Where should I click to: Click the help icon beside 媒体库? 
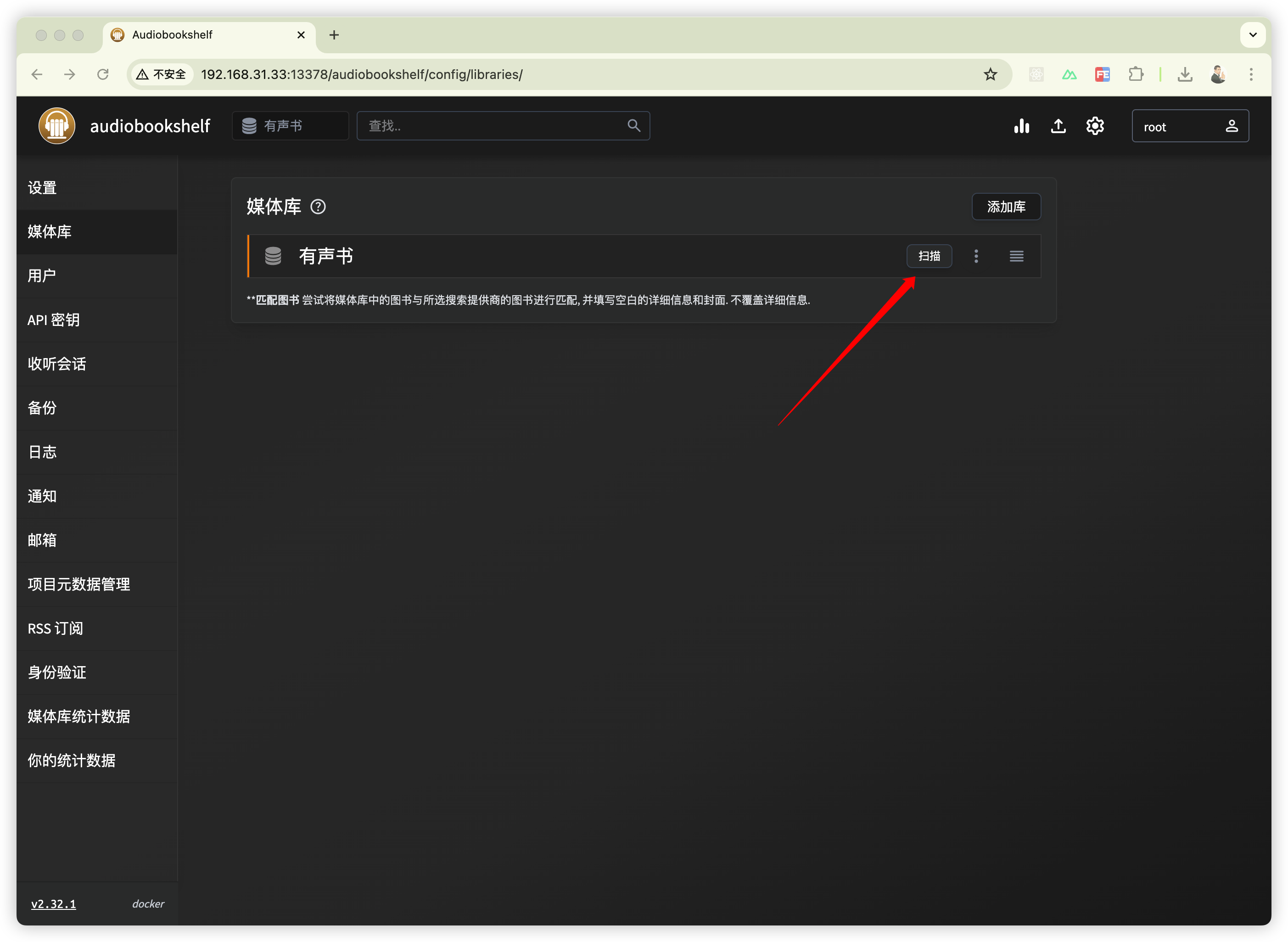[318, 207]
